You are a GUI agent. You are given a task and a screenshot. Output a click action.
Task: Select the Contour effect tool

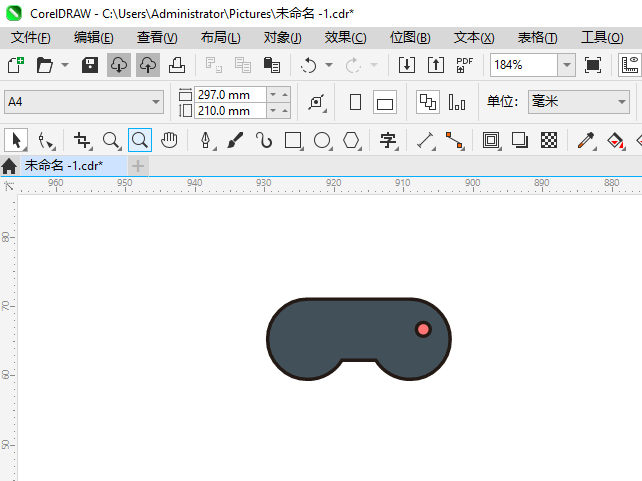tap(491, 140)
